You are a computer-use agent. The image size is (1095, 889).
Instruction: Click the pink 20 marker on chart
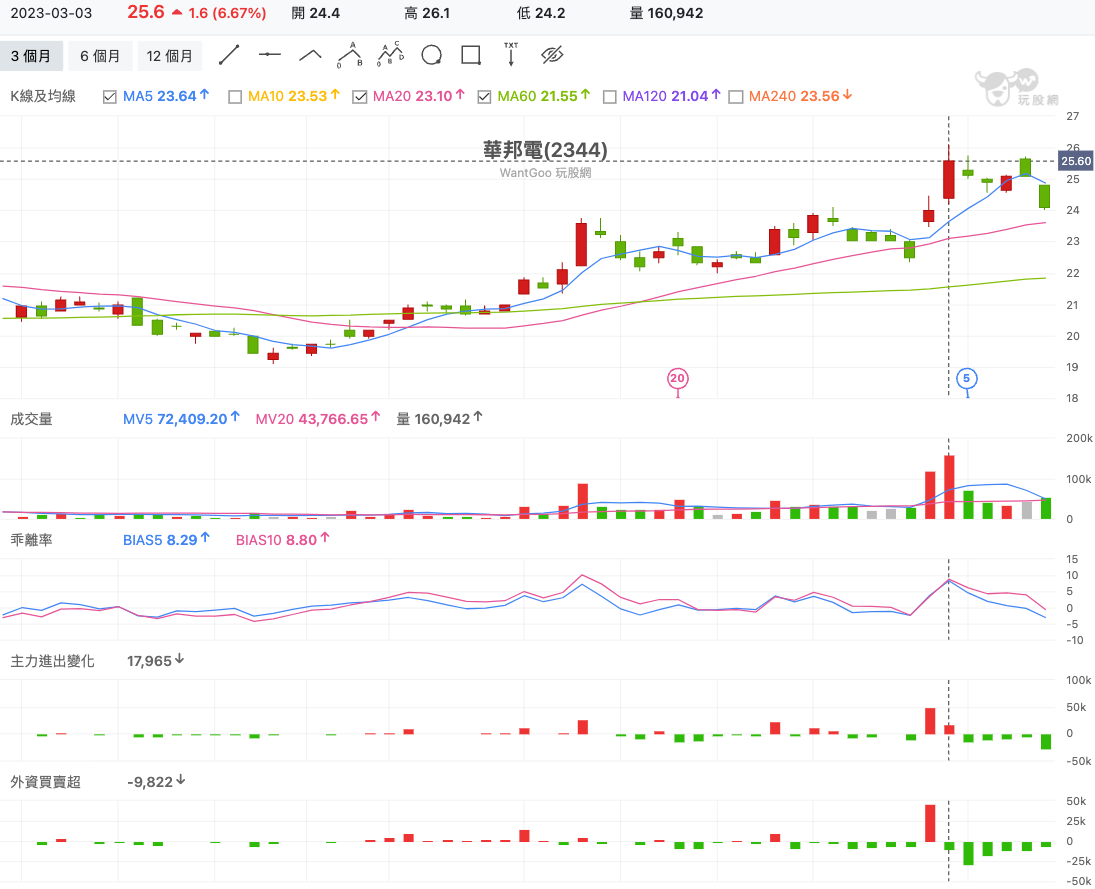(677, 379)
